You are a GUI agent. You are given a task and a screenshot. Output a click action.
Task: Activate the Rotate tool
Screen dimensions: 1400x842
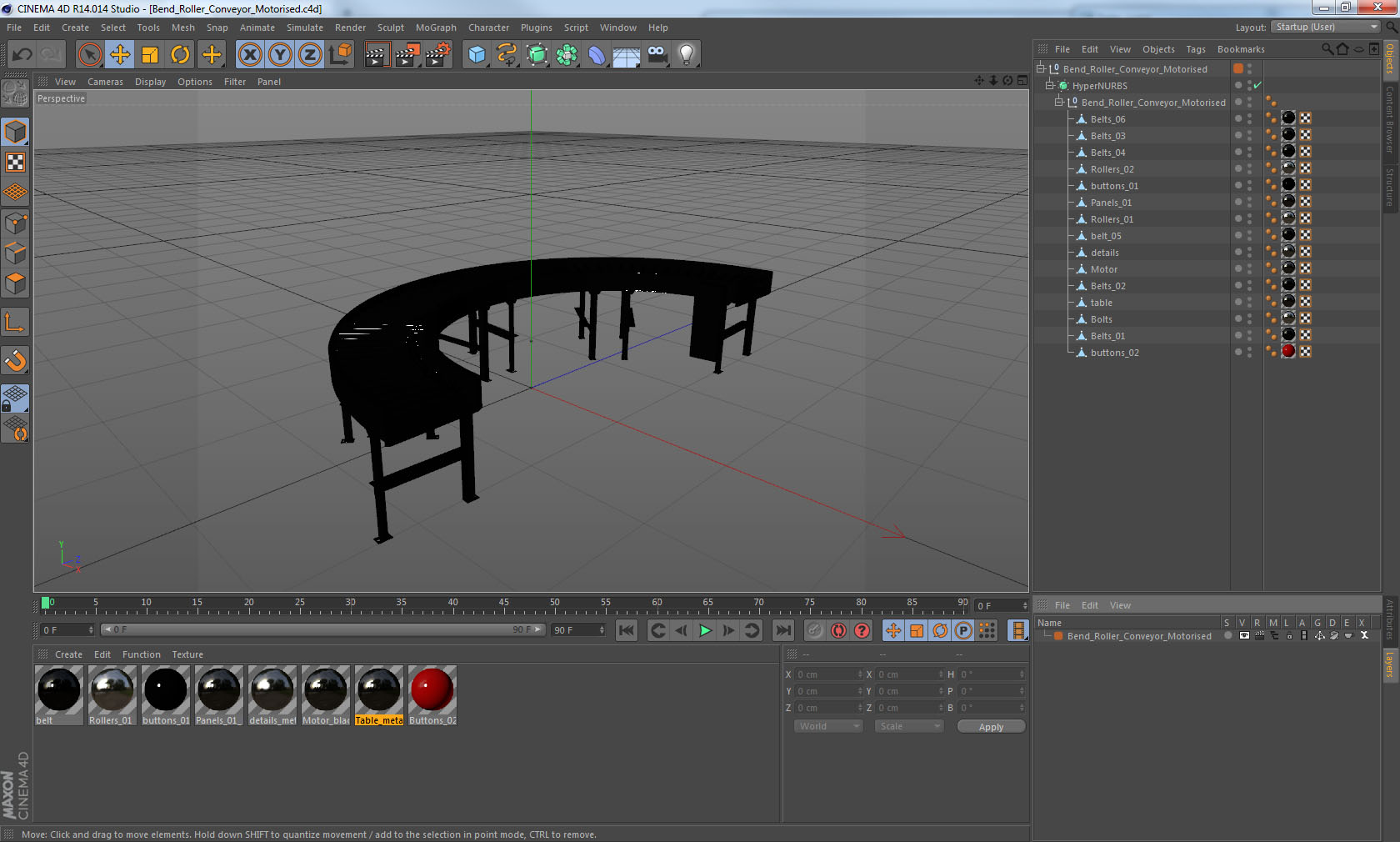pyautogui.click(x=180, y=55)
